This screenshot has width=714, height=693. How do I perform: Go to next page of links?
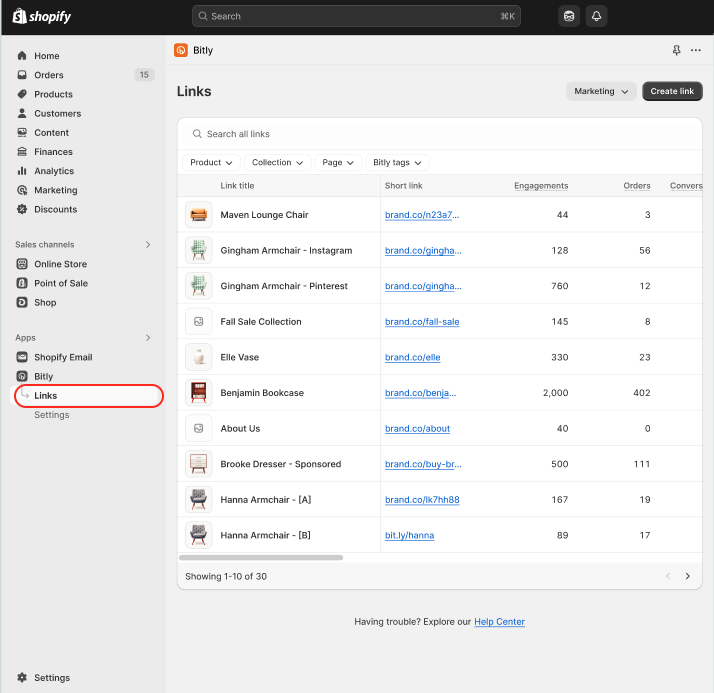pos(688,576)
